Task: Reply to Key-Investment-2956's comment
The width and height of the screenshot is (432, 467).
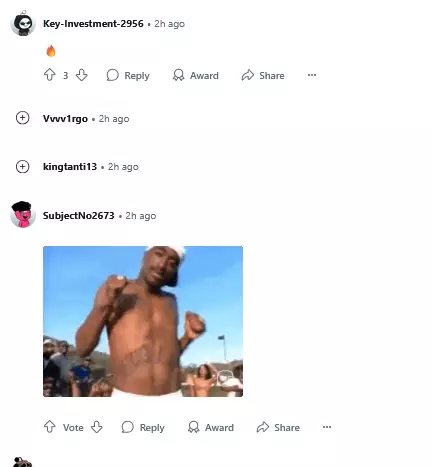Action: point(128,75)
